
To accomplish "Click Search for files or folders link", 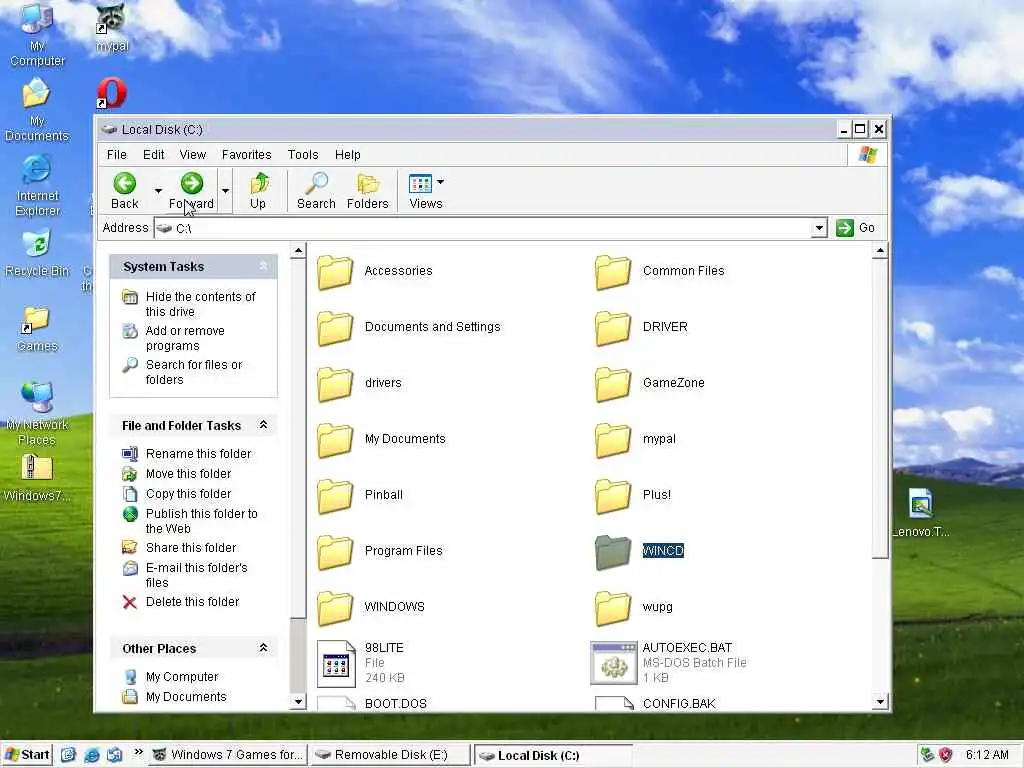I will click(x=193, y=372).
